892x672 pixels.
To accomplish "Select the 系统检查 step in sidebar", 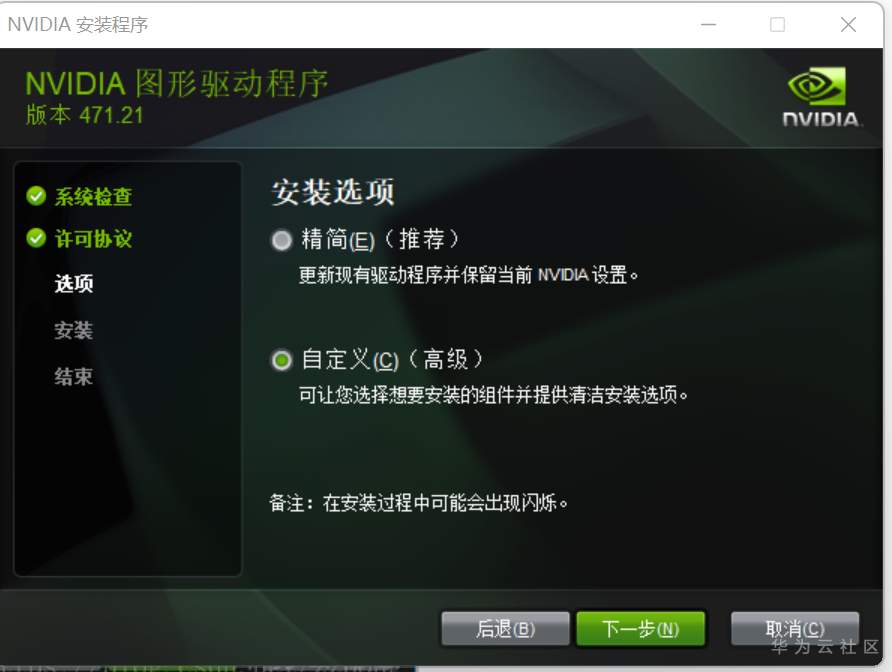I will point(93,197).
